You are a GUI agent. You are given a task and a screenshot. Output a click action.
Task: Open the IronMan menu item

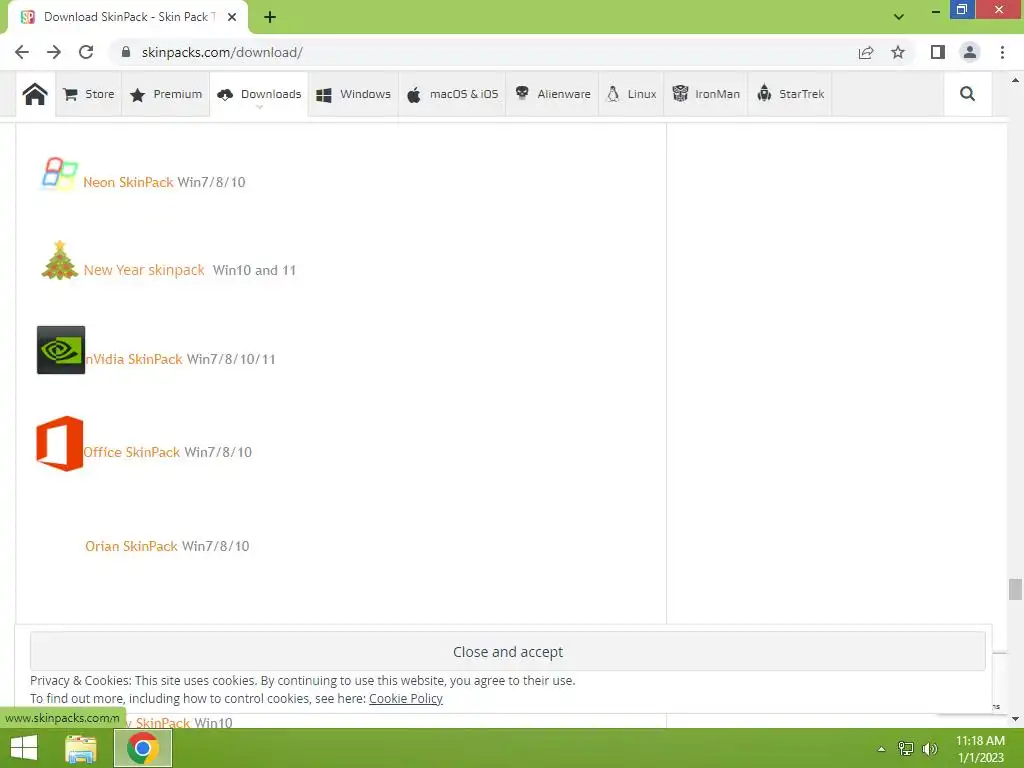[706, 94]
